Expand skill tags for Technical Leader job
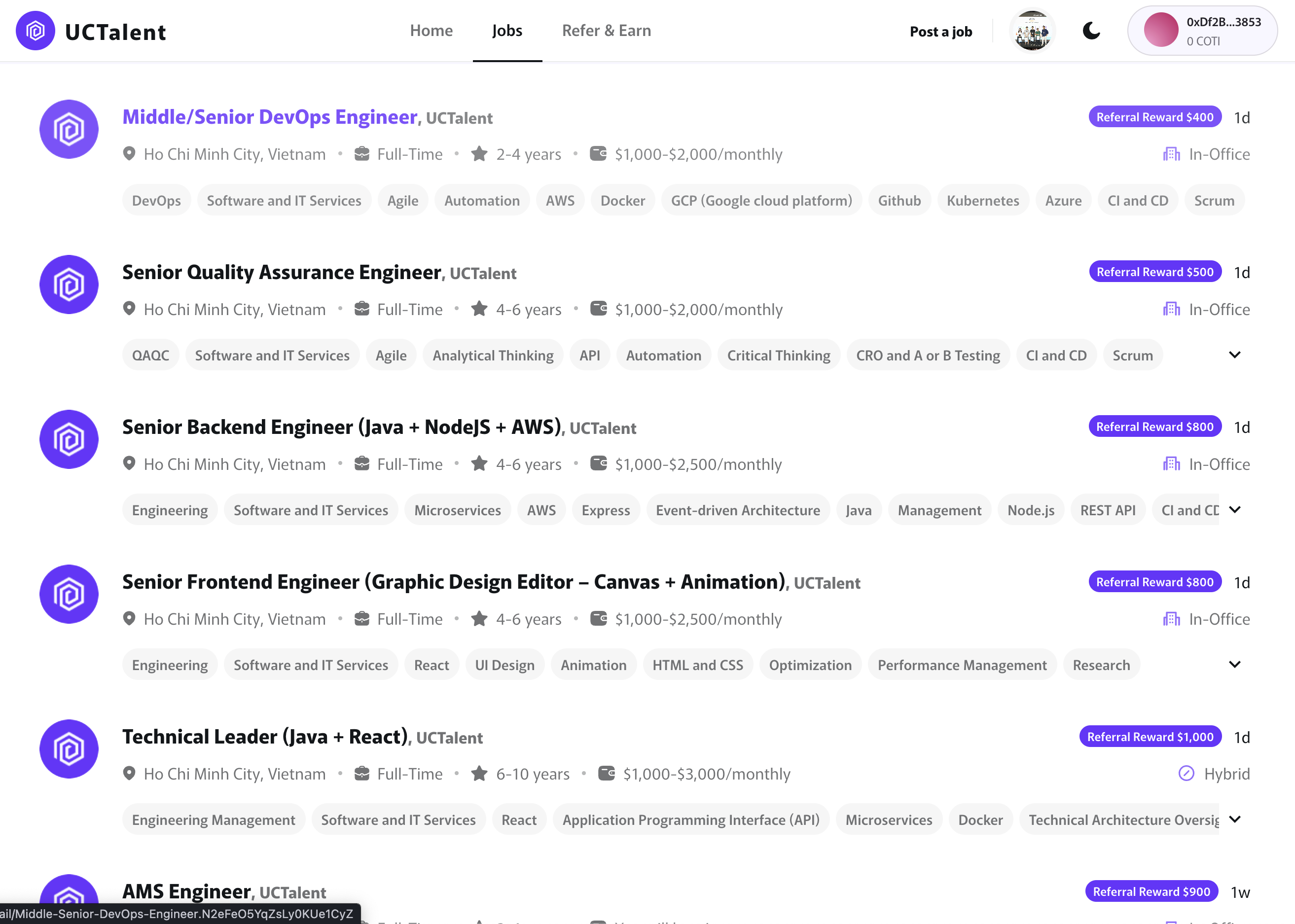 click(1234, 819)
